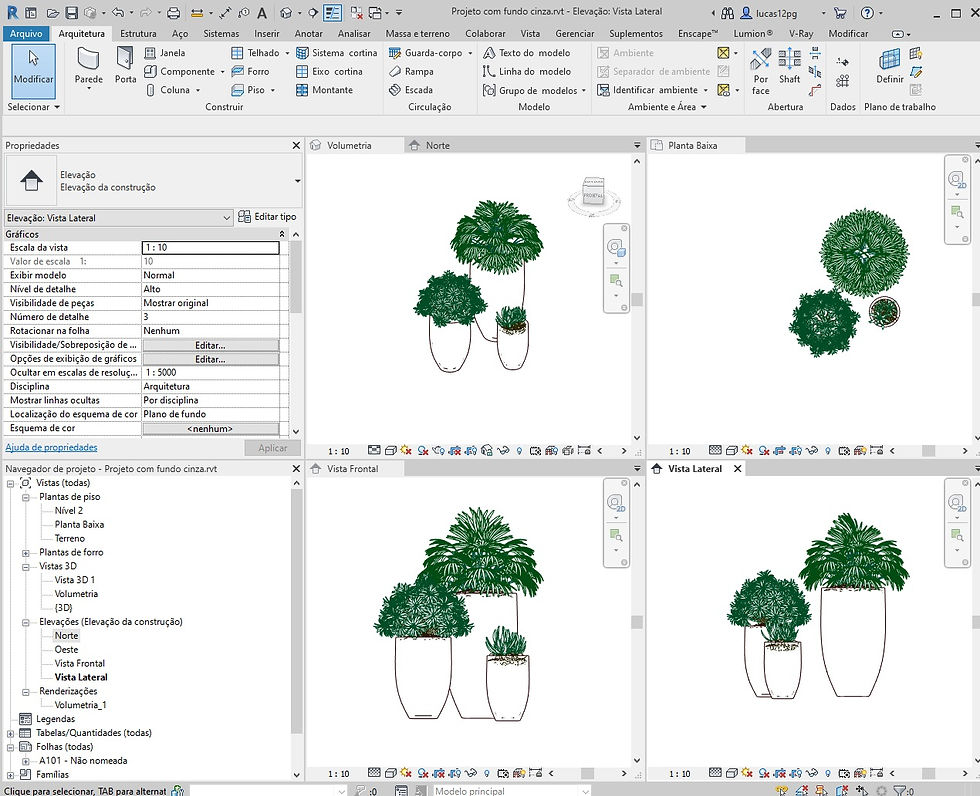Activate the Modificar arrow tool
980x796 pixels.
33,71
